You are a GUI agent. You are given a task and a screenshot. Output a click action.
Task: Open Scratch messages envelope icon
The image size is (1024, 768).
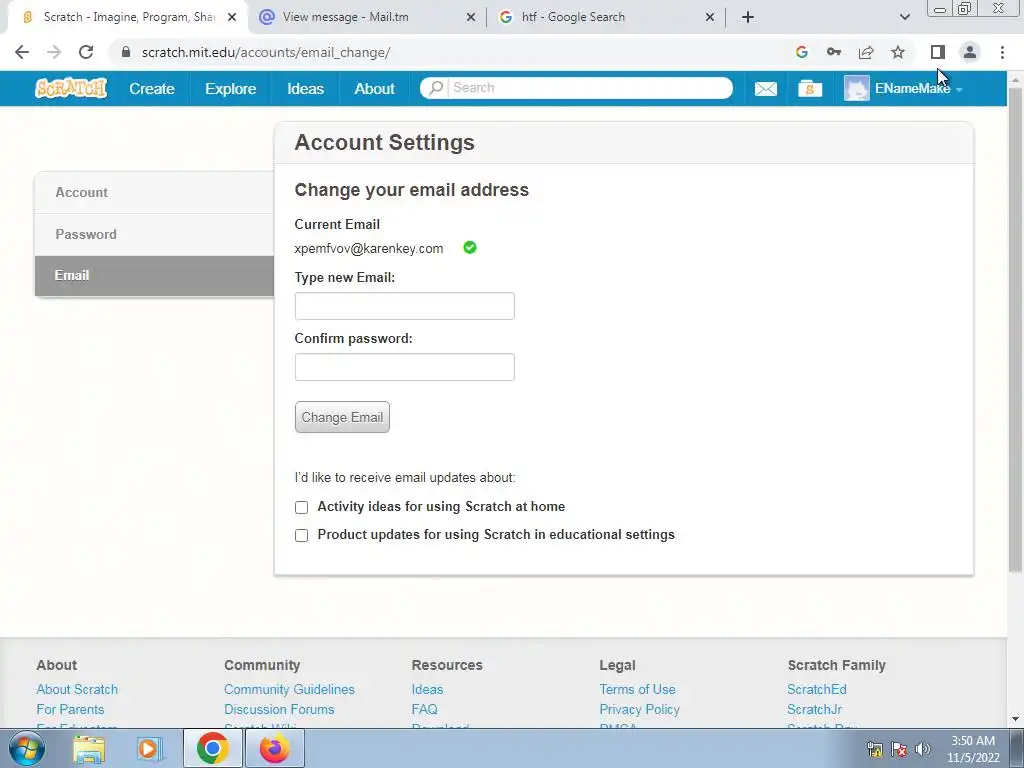coord(765,89)
